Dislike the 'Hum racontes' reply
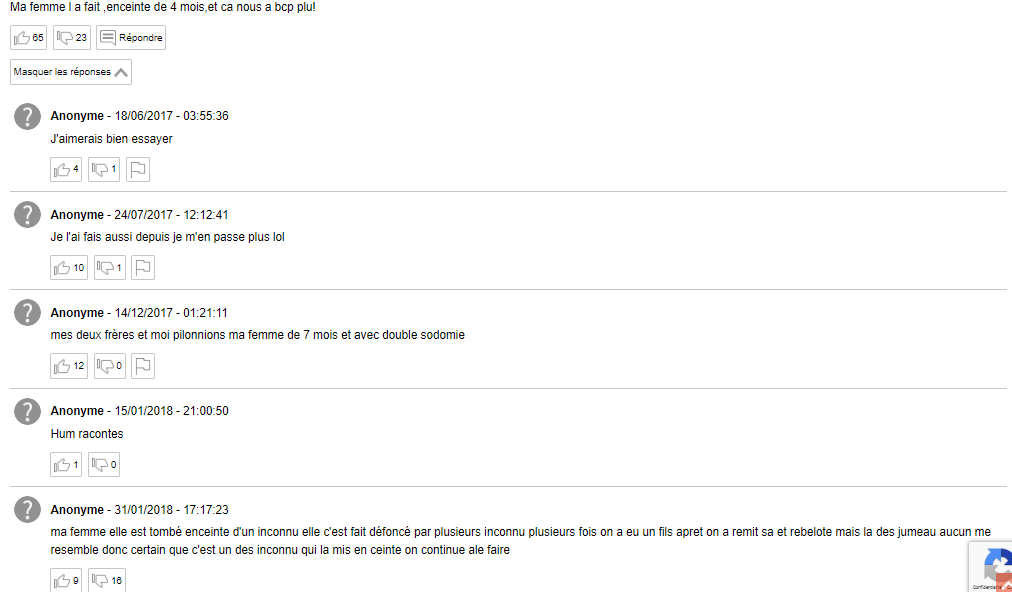 [104, 464]
